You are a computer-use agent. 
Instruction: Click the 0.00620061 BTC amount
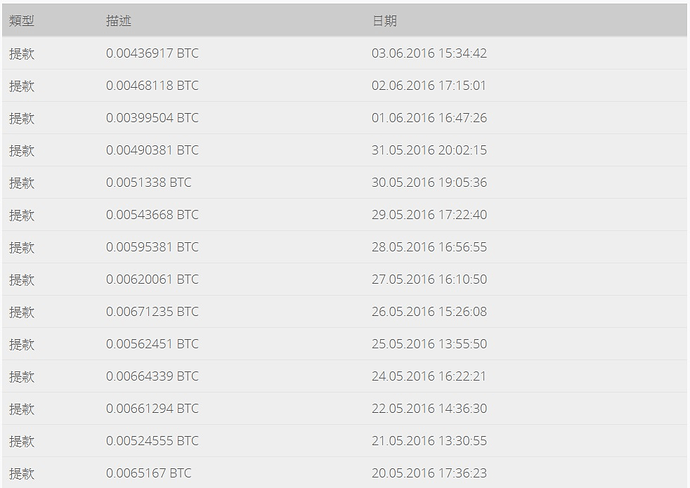click(x=152, y=279)
